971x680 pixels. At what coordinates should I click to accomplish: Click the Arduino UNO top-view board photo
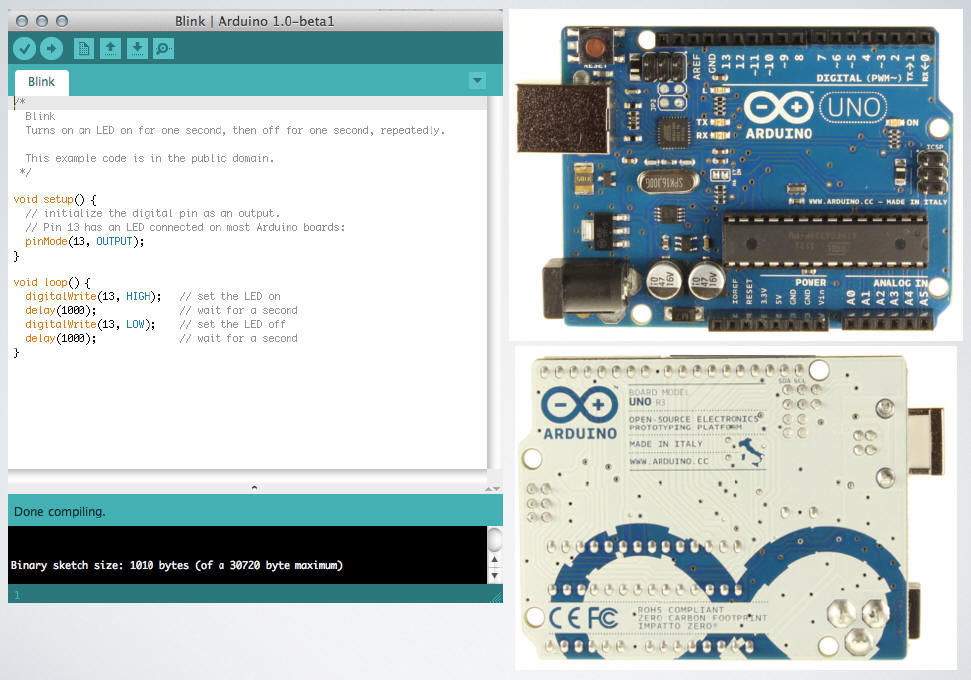tap(736, 175)
